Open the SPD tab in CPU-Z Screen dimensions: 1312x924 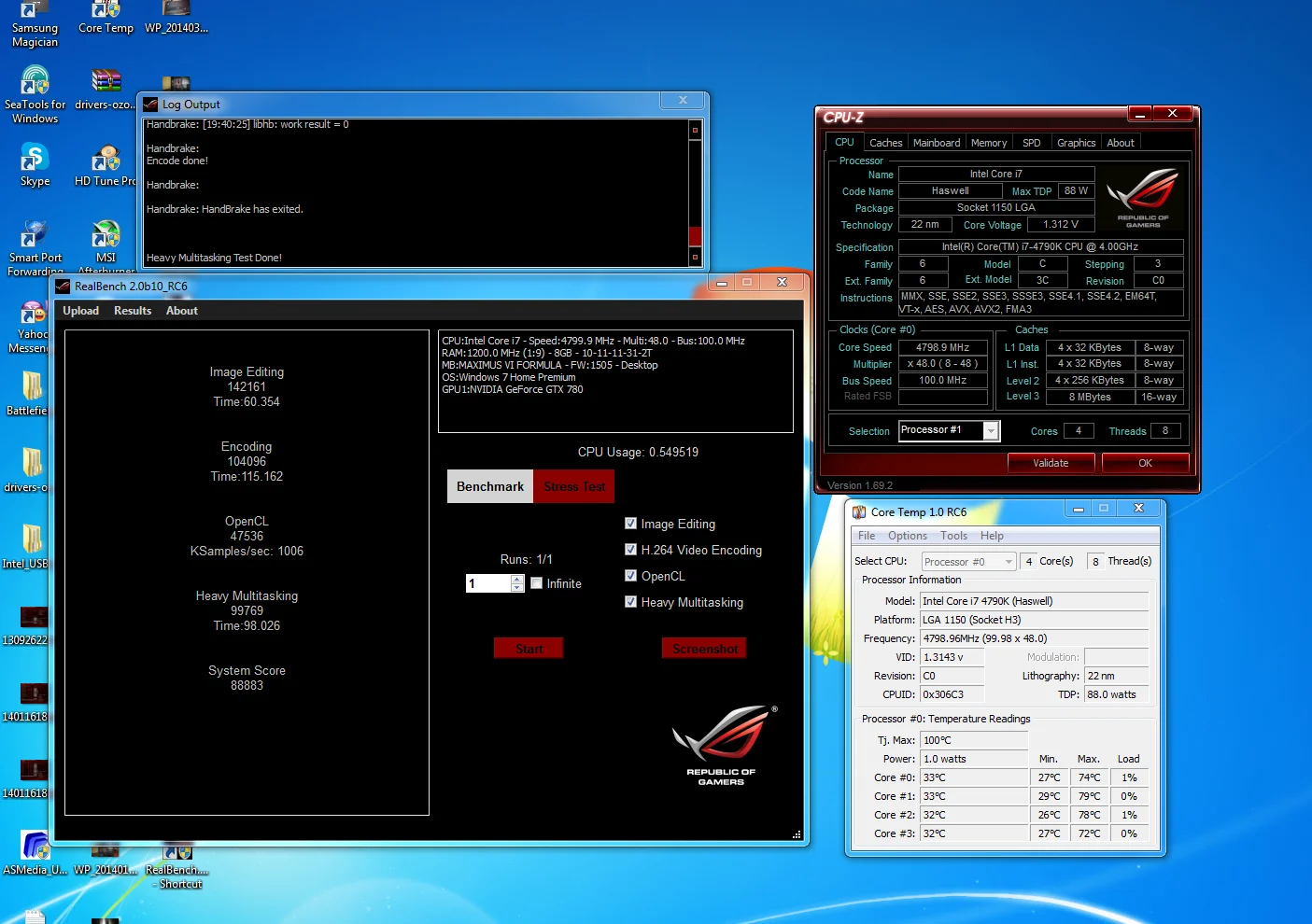tap(1031, 143)
